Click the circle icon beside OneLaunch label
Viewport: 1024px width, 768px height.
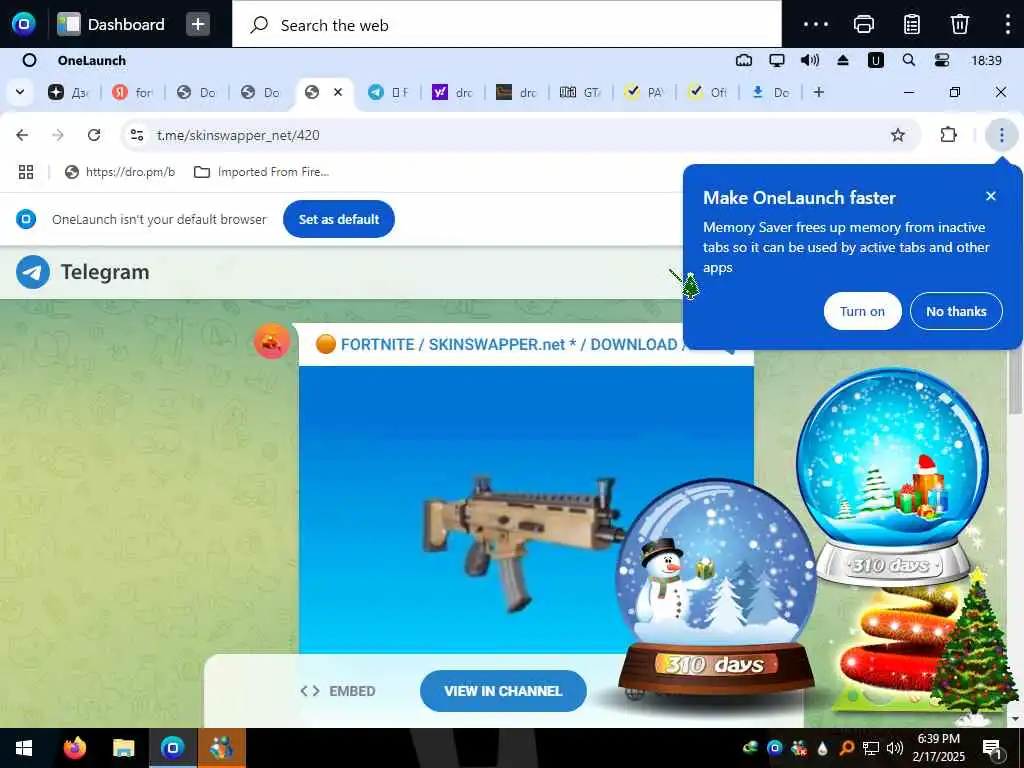coord(29,61)
